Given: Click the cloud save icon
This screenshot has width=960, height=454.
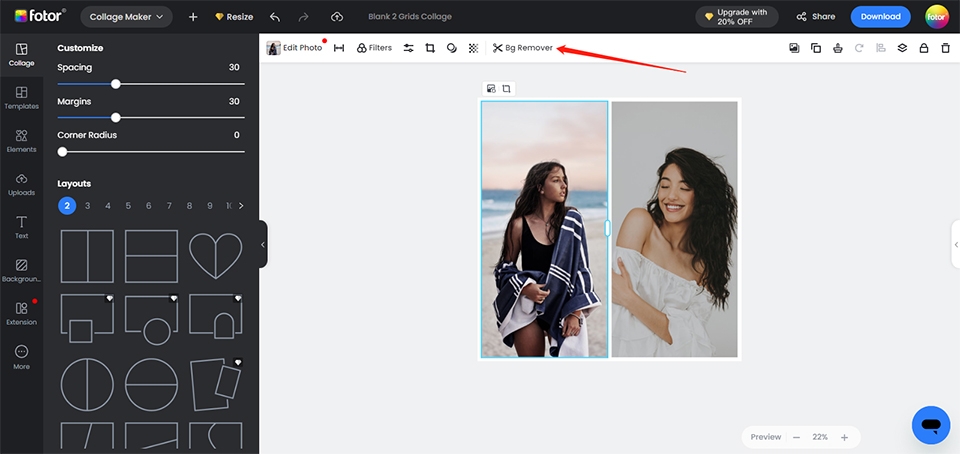Looking at the screenshot, I should pyautogui.click(x=337, y=17).
